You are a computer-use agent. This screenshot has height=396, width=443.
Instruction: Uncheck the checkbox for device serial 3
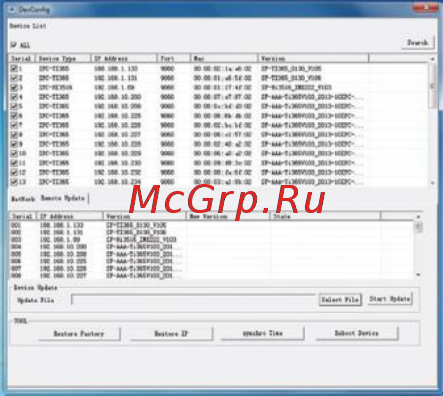click(14, 87)
